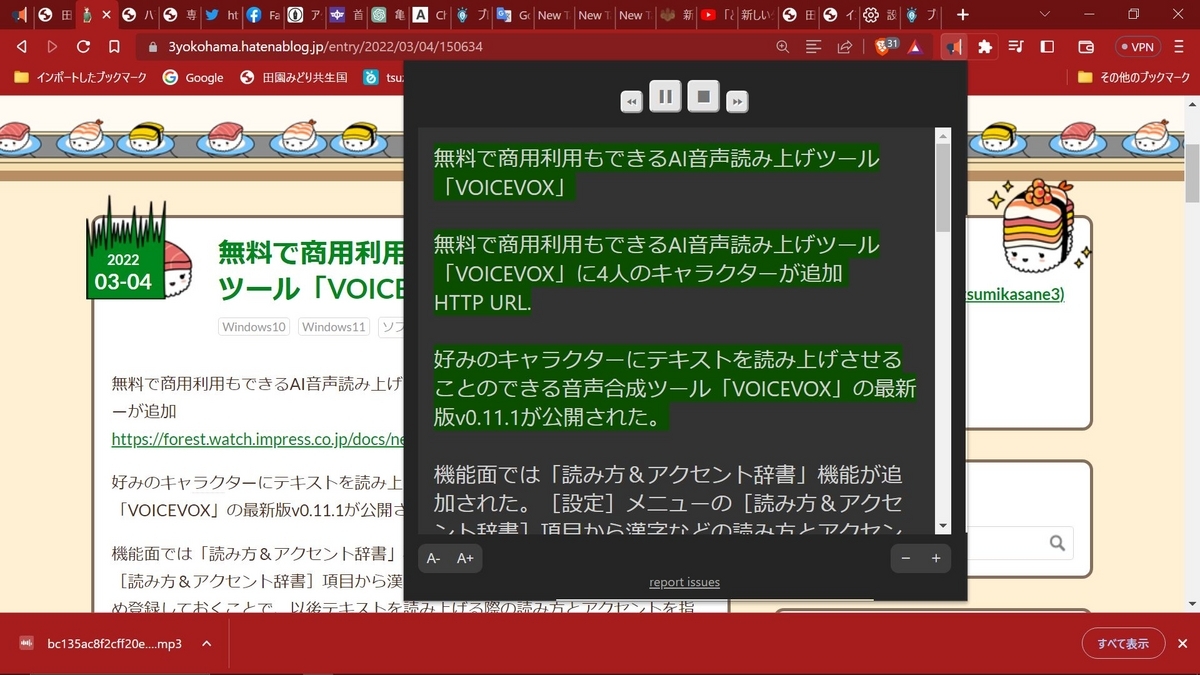1200x675 pixels.
Task: Click the share page icon in address bar
Action: (845, 46)
